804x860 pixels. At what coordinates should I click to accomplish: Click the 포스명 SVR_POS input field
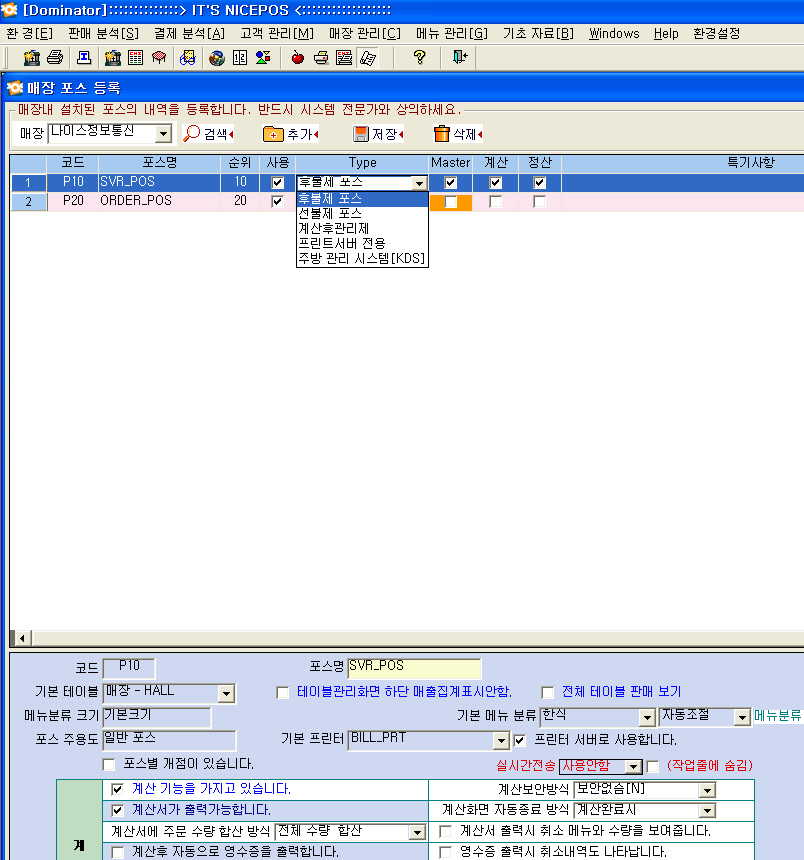tap(414, 668)
